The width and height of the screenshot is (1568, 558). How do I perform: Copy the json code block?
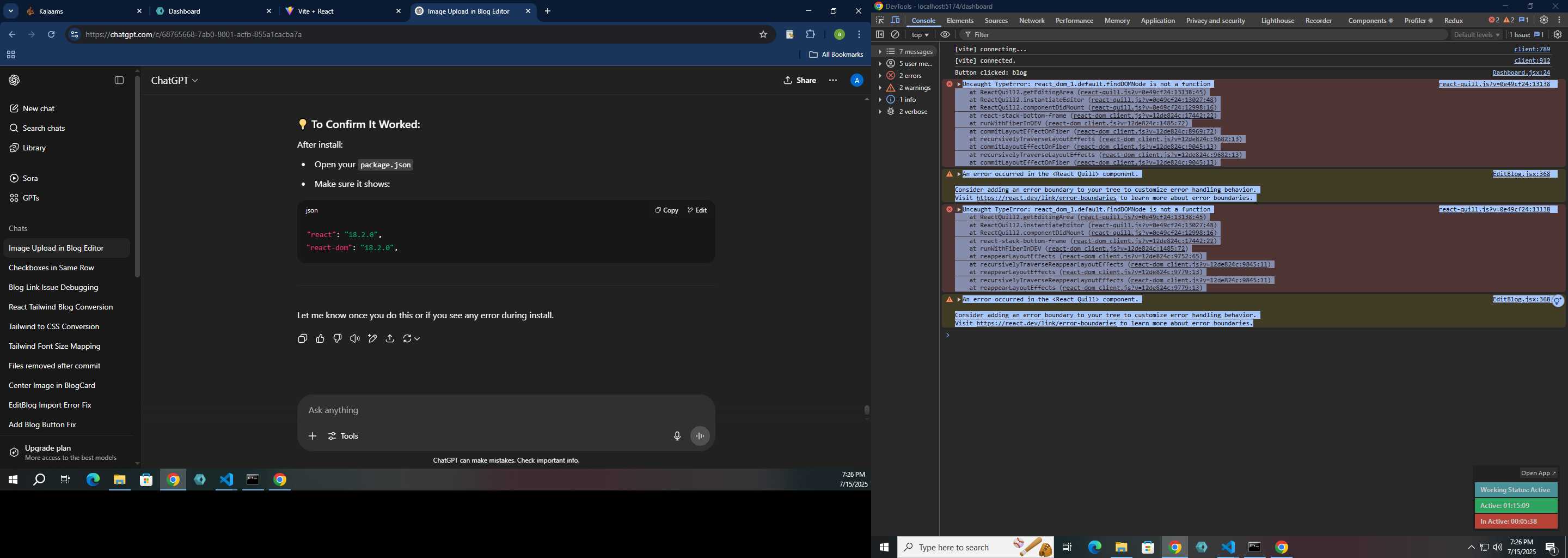(x=666, y=210)
